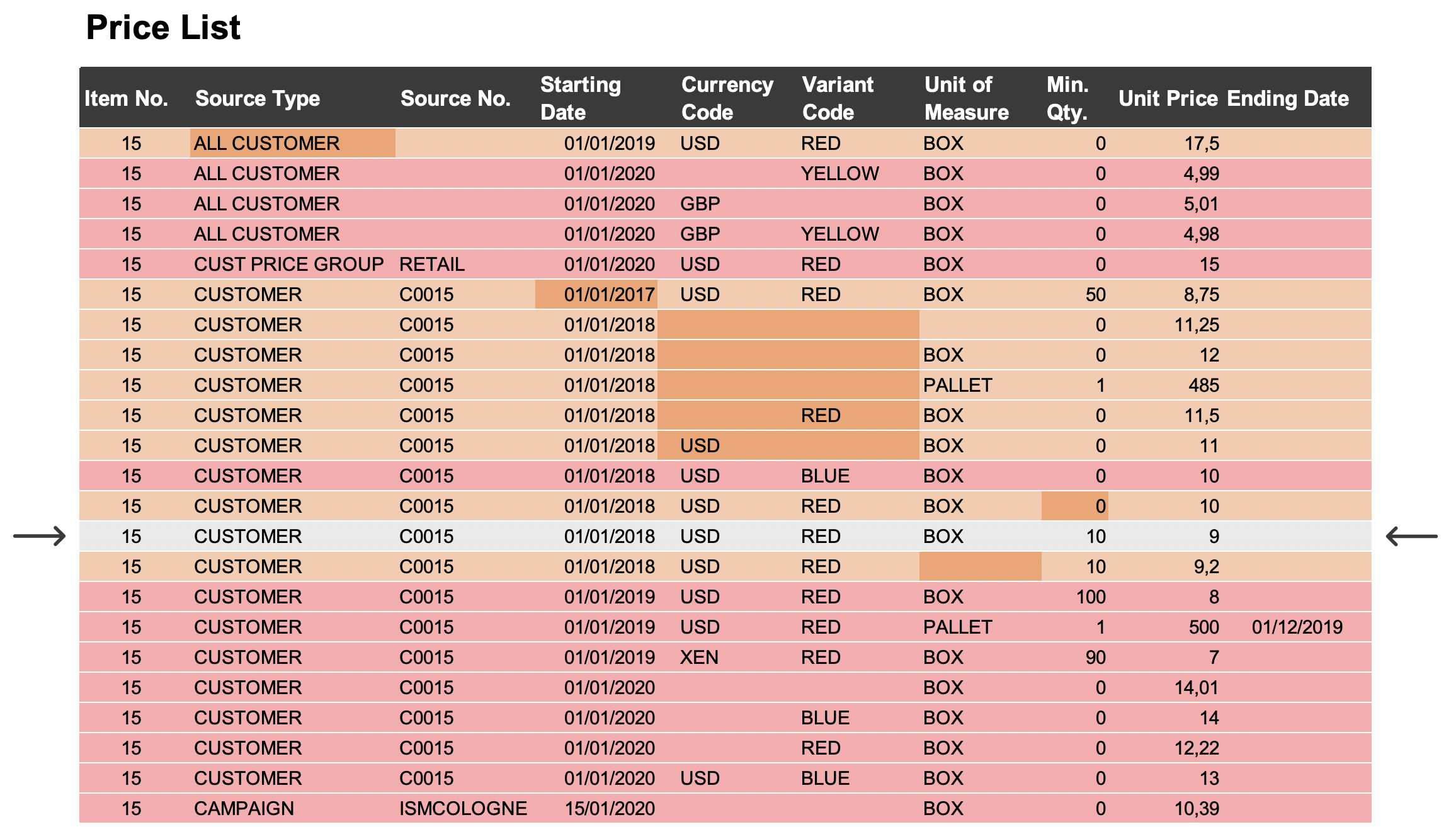Click the ISMCOLOGNE campaign source cell

tap(463, 808)
